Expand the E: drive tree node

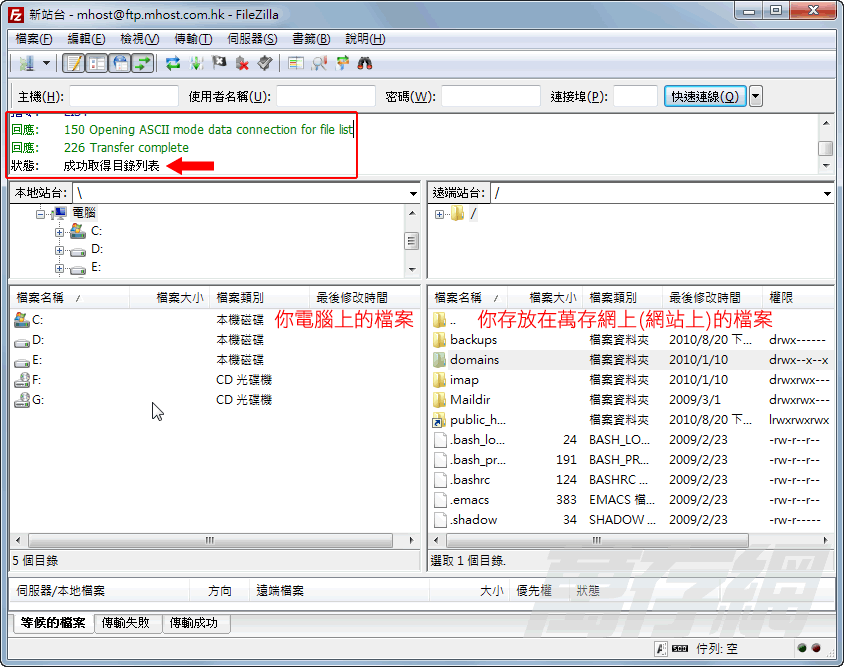click(x=59, y=269)
